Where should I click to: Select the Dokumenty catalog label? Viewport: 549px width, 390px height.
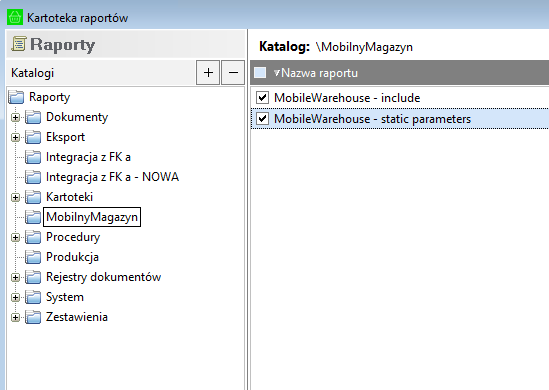coord(77,117)
